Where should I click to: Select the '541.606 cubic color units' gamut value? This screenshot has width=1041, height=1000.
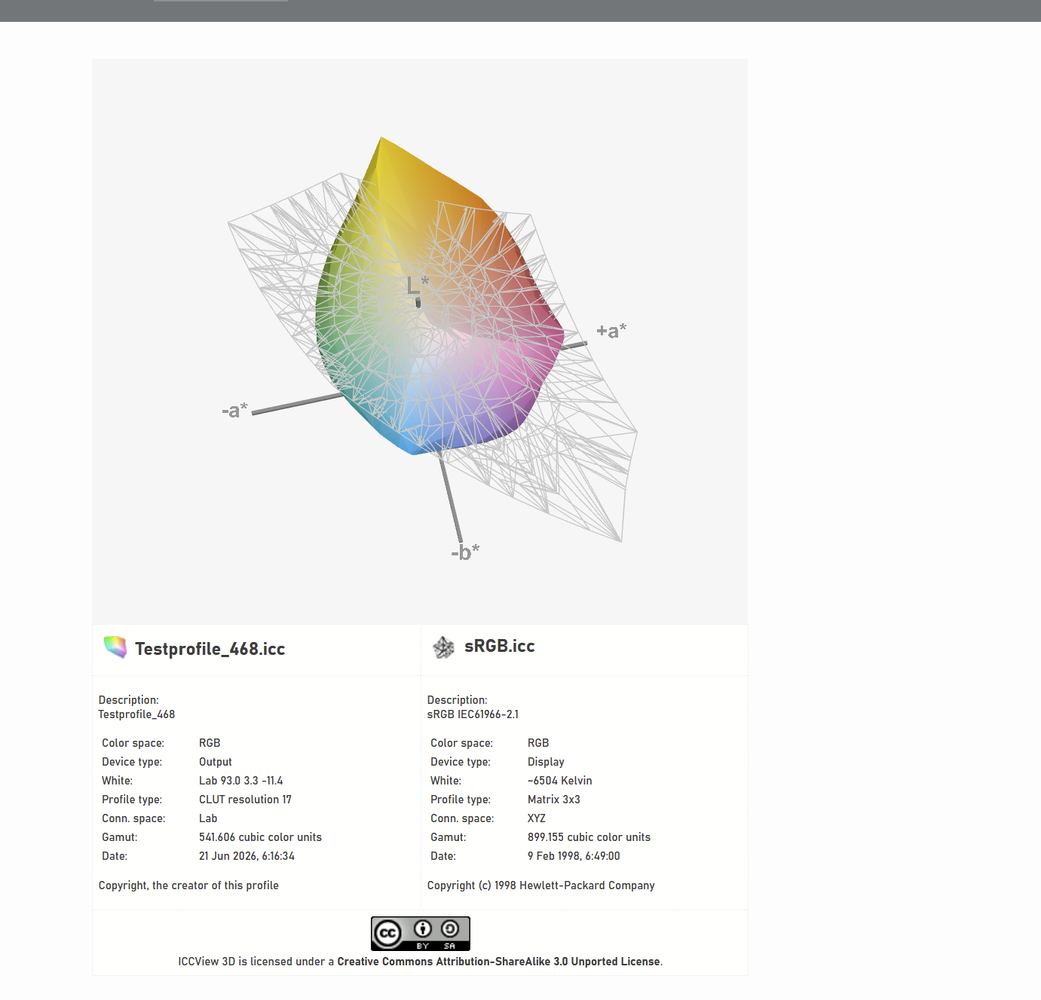[260, 837]
